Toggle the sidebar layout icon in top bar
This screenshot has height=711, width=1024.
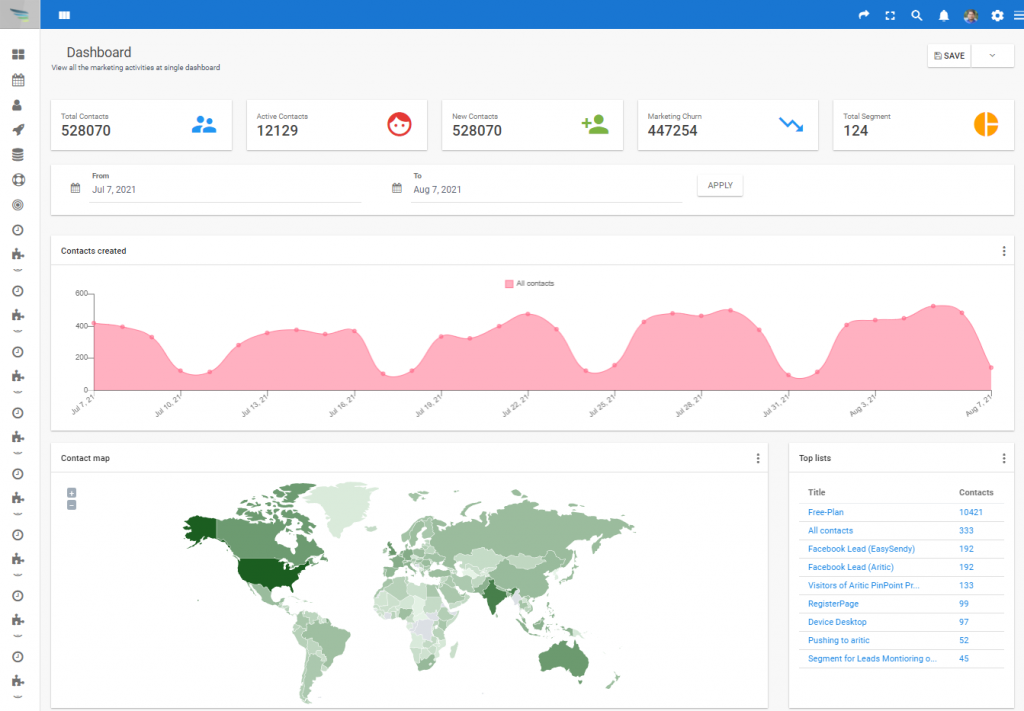(x=64, y=15)
